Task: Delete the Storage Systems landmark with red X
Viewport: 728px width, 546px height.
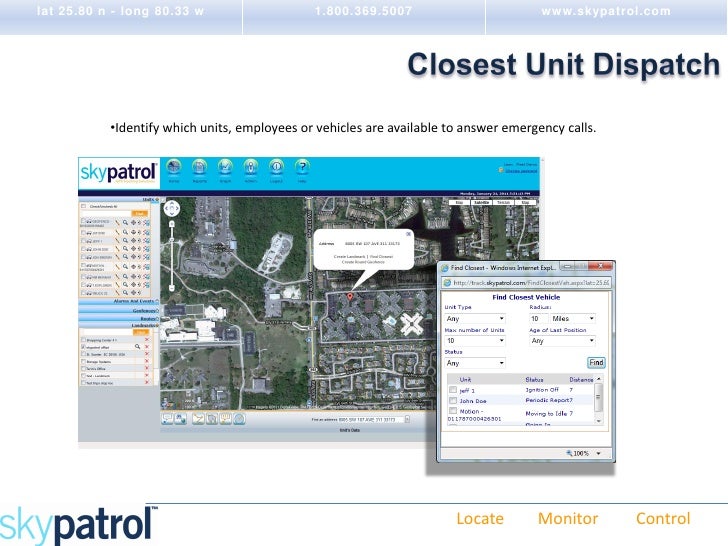Action: (x=147, y=362)
